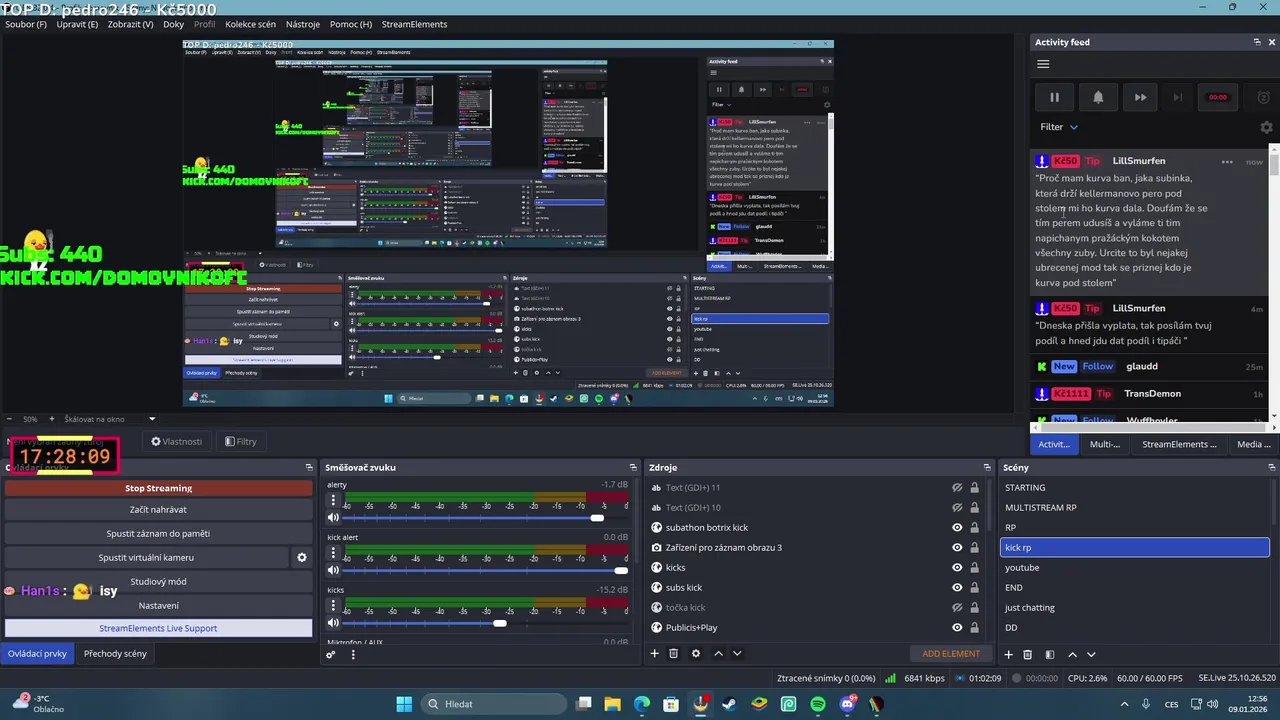Open advanced audio properties gears icon
The height and width of the screenshot is (720, 1280).
click(331, 655)
